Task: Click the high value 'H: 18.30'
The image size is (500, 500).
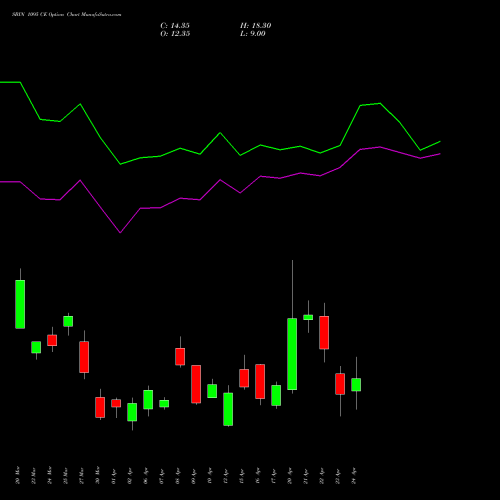Action: tap(255, 26)
